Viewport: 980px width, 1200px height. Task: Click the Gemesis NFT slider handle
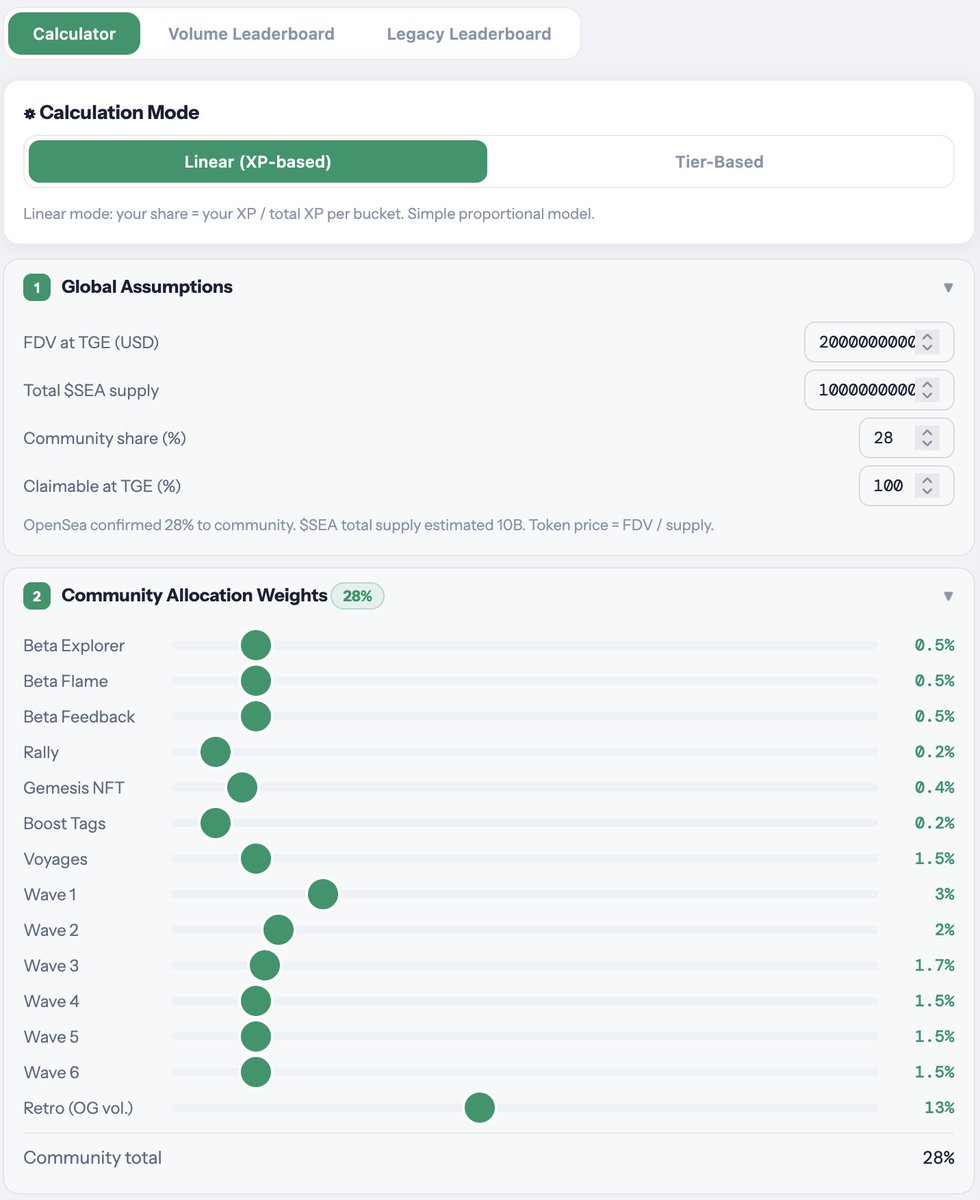tap(242, 788)
